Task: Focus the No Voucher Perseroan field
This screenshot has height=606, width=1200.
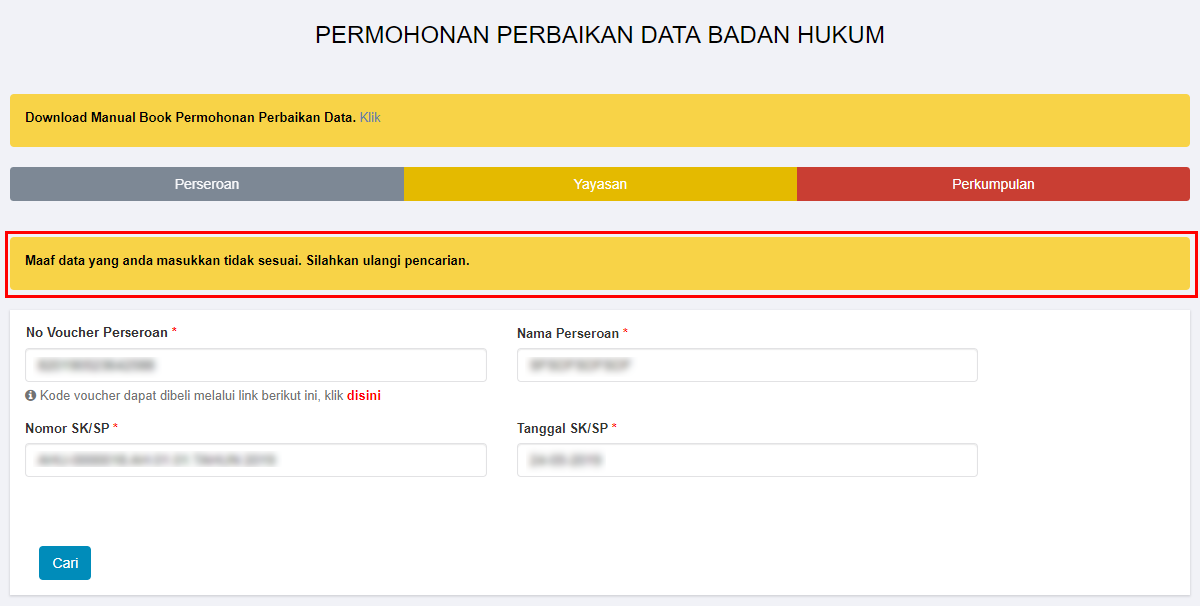Action: (256, 365)
